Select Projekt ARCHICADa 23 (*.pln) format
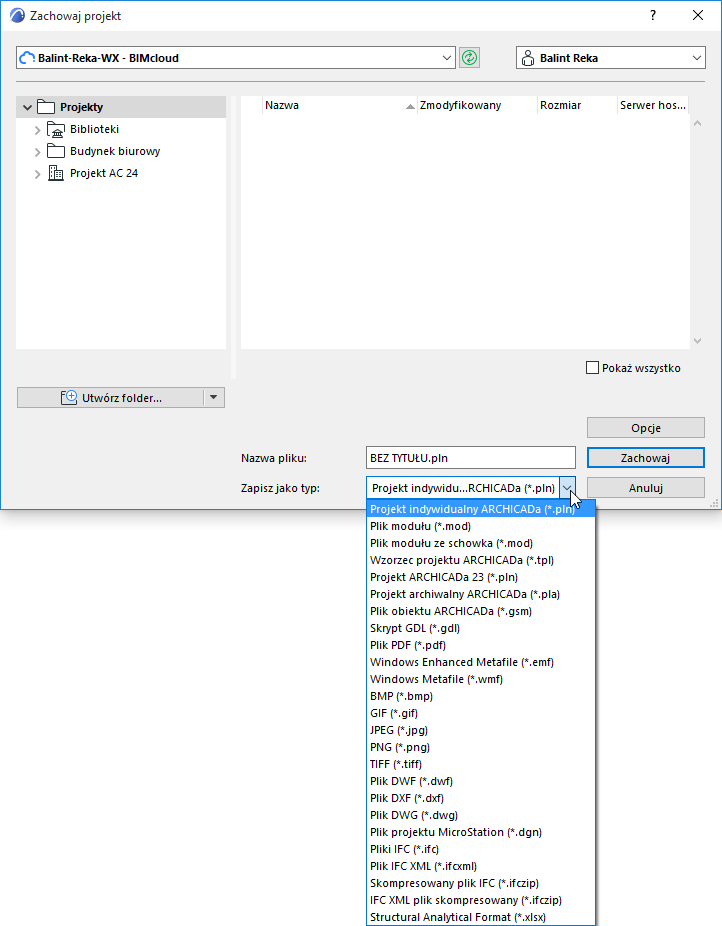The image size is (722, 926). tap(481, 577)
